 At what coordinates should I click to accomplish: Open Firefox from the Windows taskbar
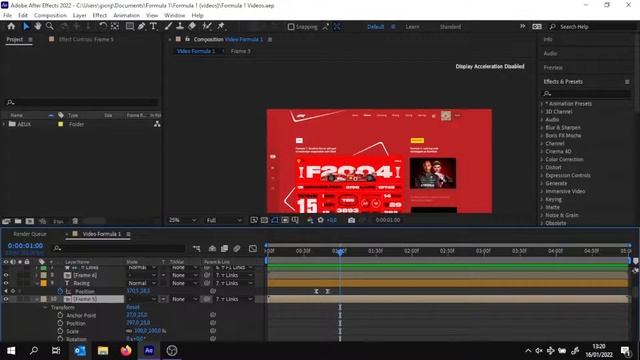(x=126, y=350)
